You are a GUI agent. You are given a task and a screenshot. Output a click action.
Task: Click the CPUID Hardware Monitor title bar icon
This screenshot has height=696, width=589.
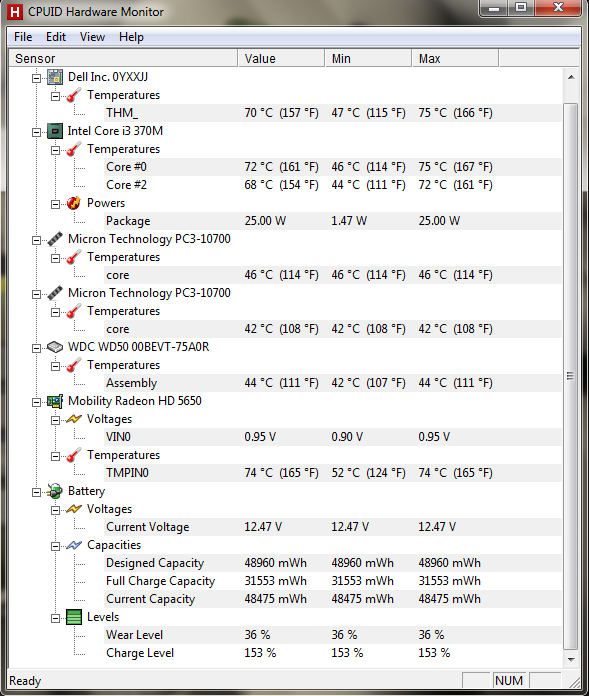pyautogui.click(x=15, y=12)
